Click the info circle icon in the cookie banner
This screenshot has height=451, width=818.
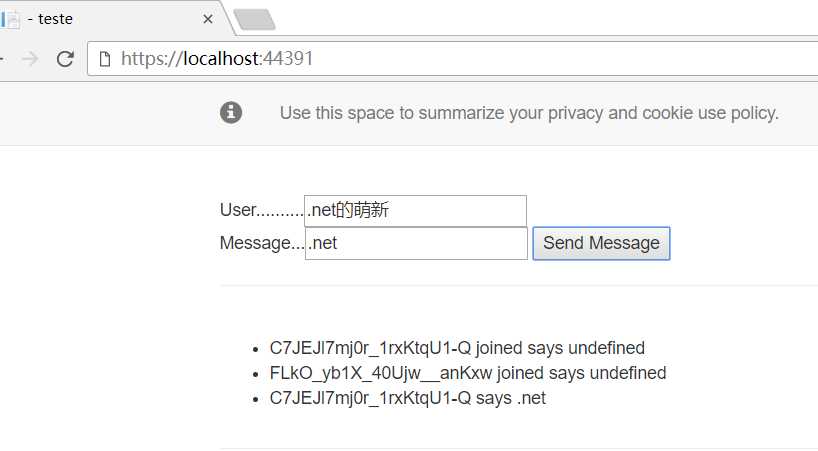231,112
